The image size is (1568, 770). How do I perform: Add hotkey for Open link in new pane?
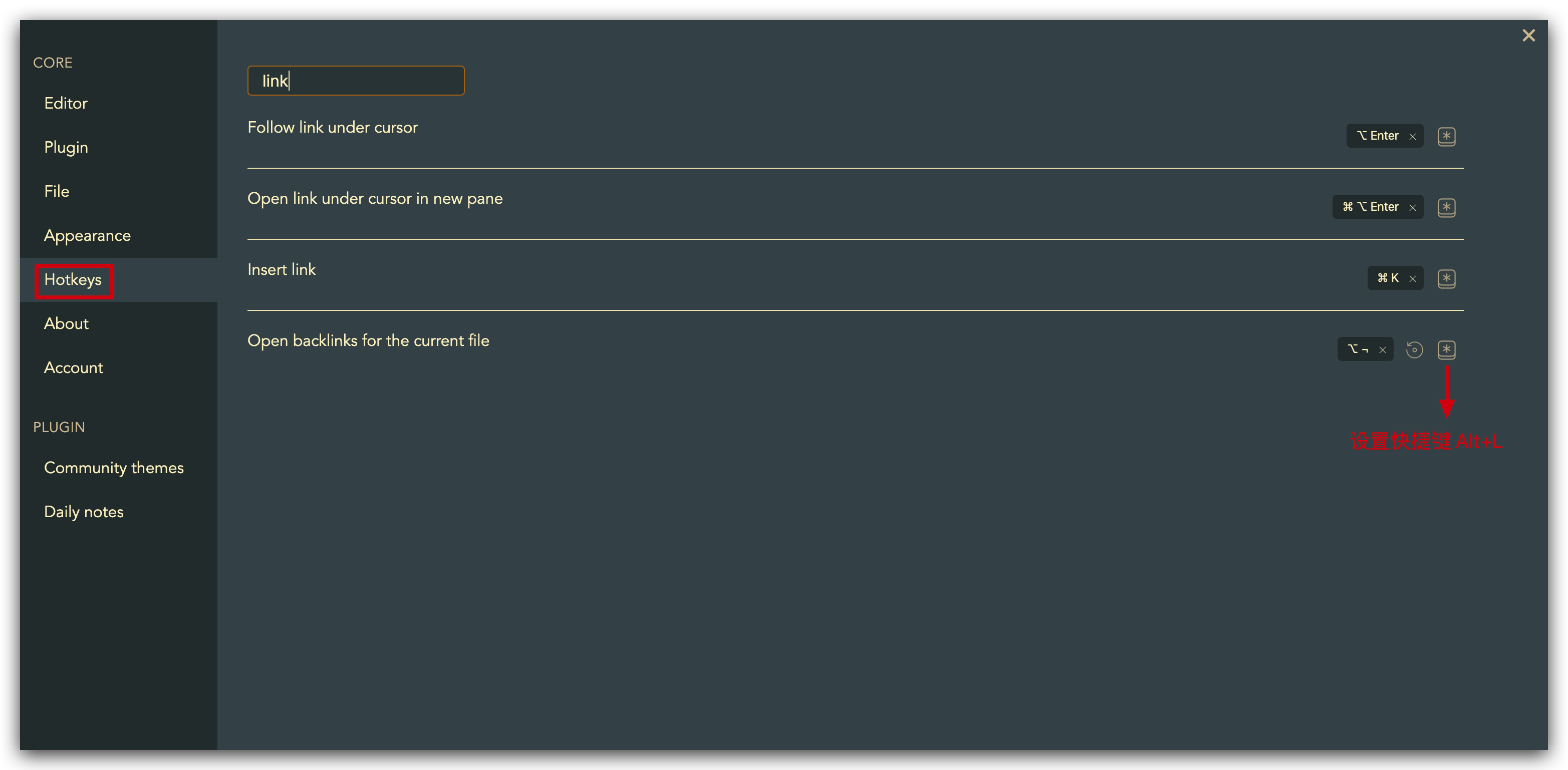coord(1446,207)
